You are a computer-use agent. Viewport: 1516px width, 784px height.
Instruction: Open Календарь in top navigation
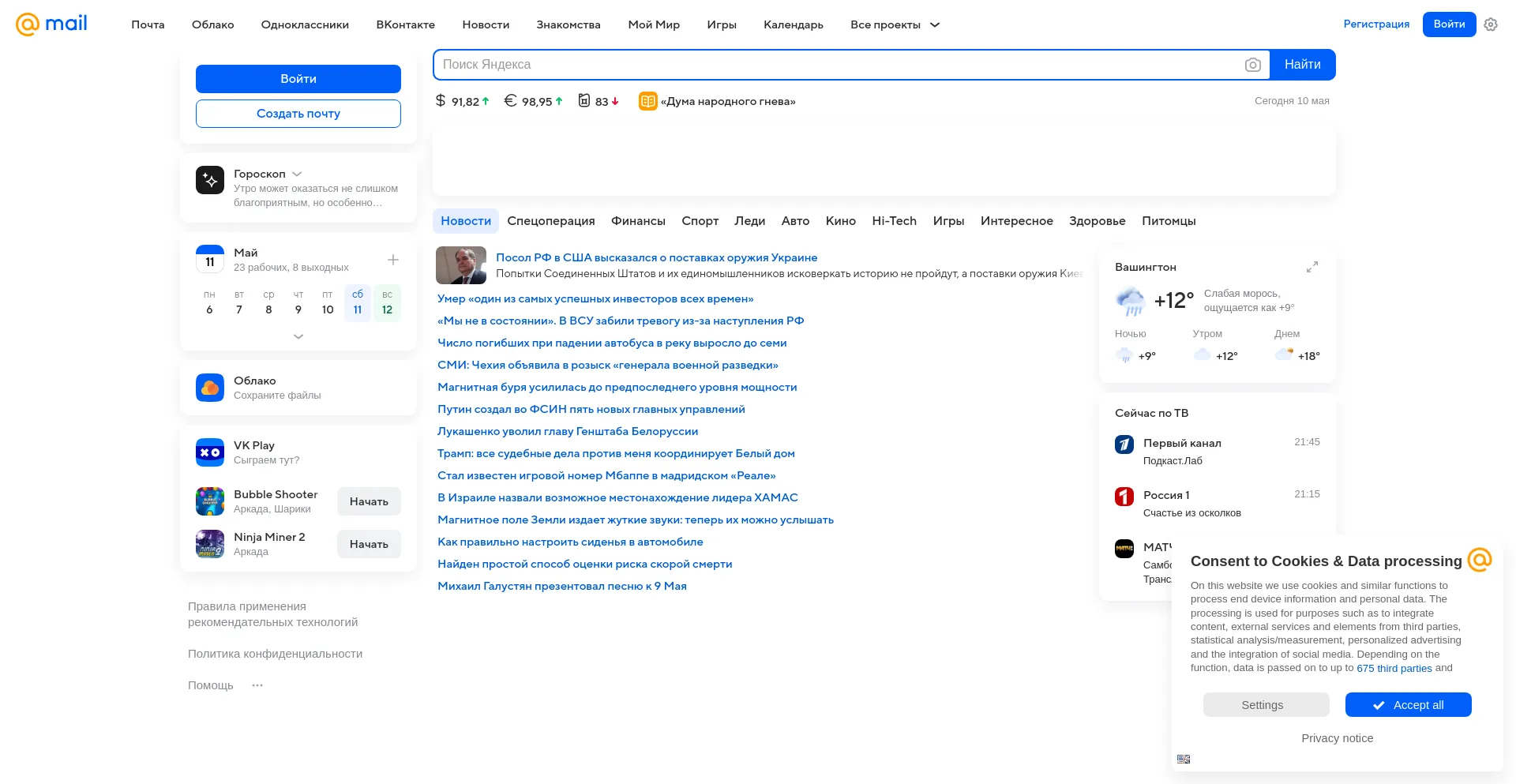pyautogui.click(x=794, y=24)
